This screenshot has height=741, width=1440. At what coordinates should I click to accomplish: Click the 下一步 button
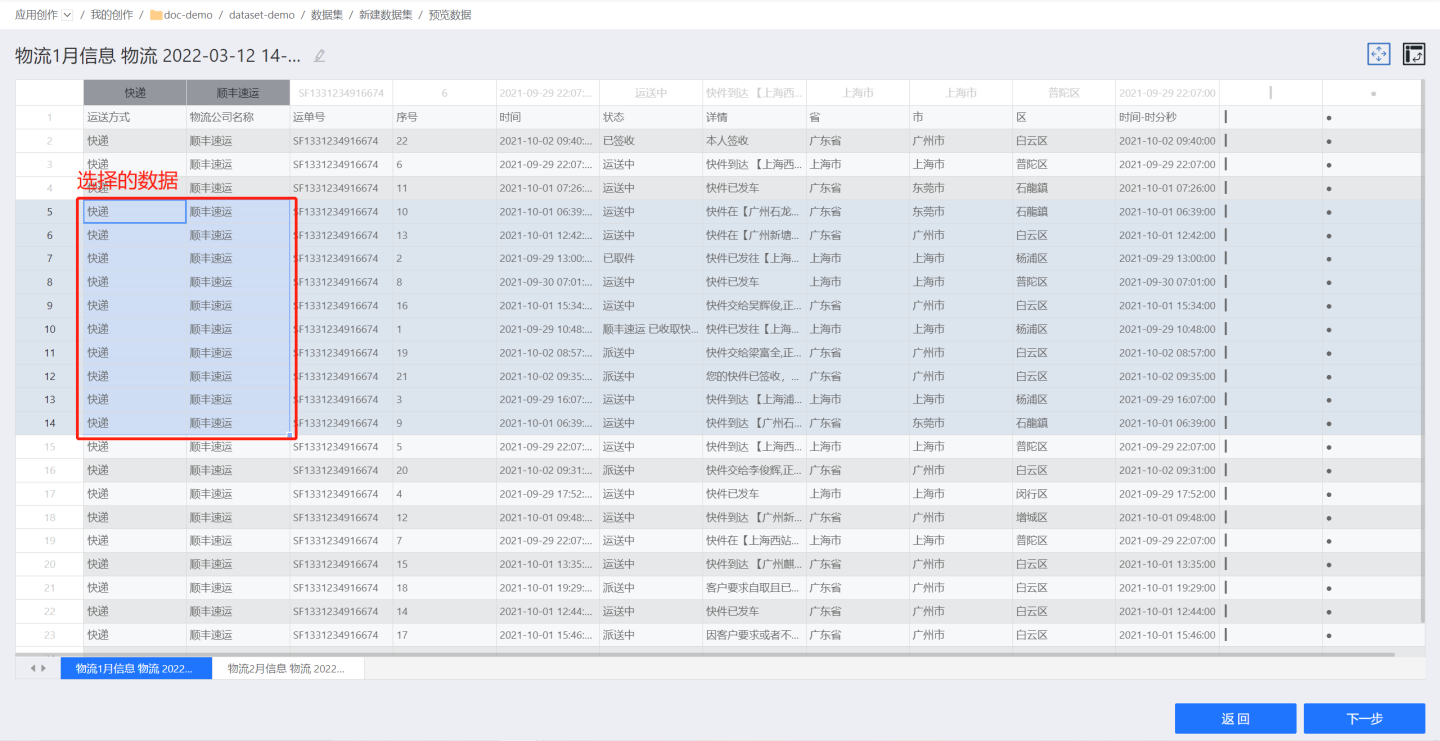tap(1364, 718)
